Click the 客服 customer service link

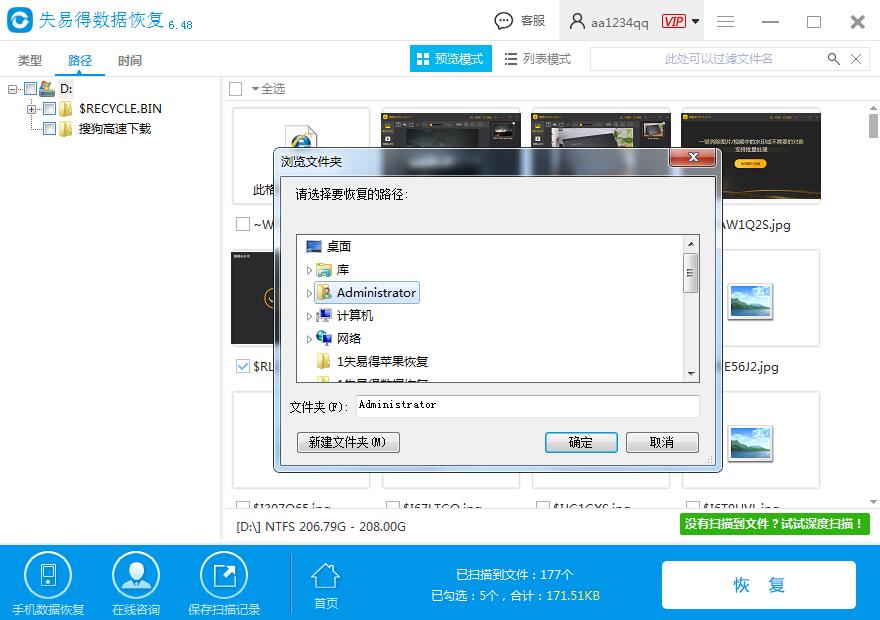(x=533, y=21)
